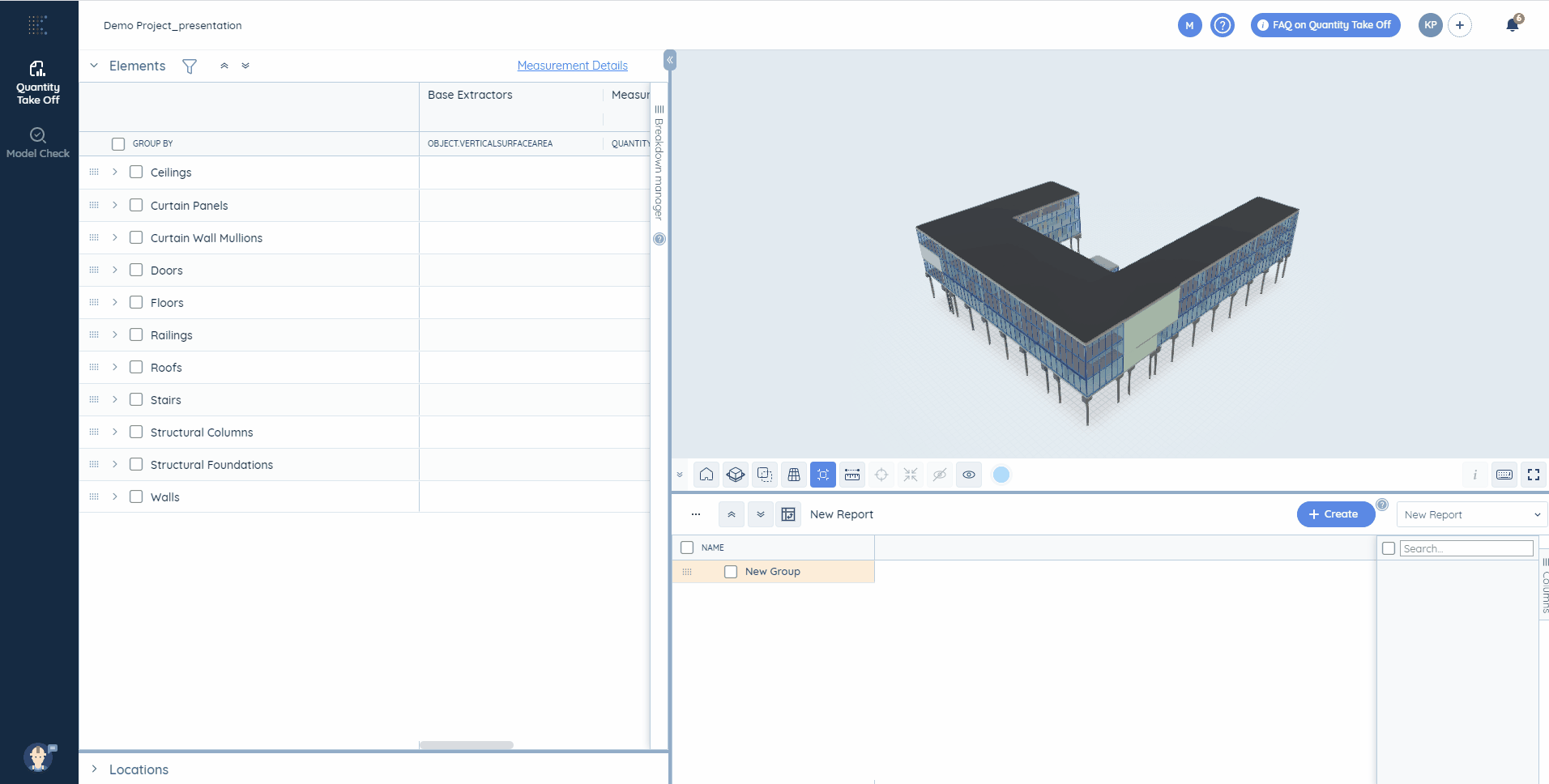Click the hide elements crossed-eye tool

pyautogui.click(x=940, y=475)
